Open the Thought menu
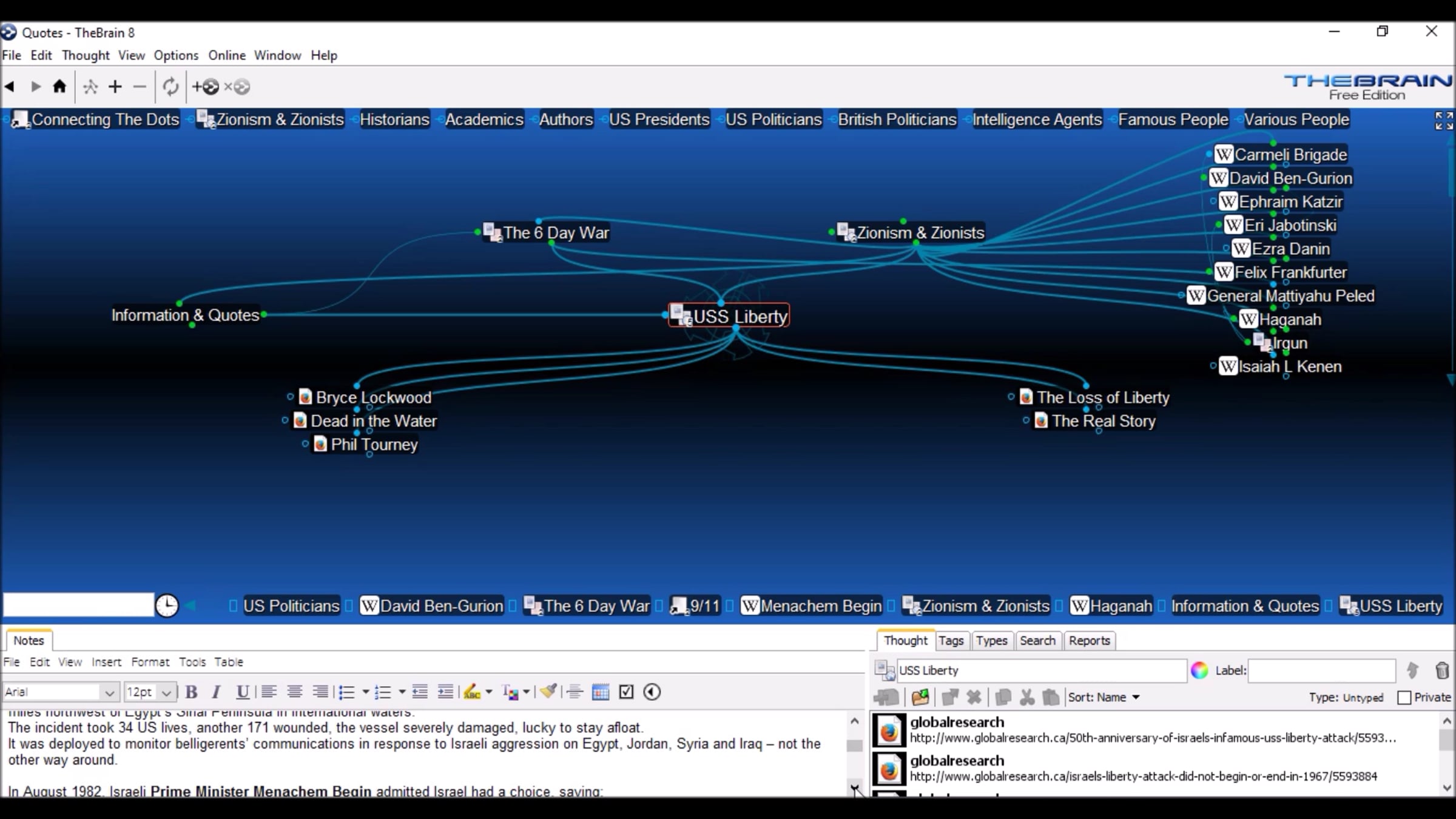1456x819 pixels. pyautogui.click(x=86, y=55)
